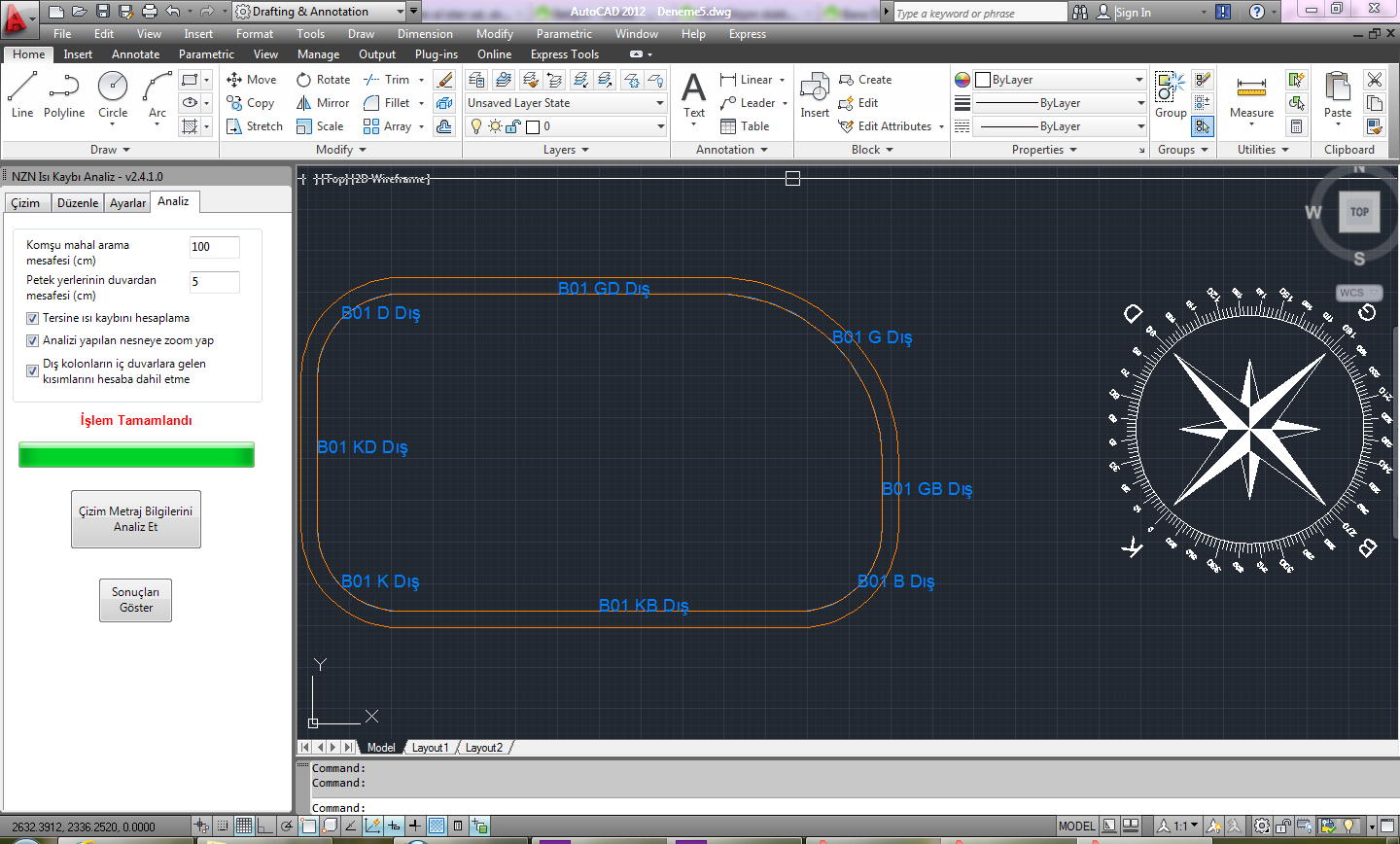1400x844 pixels.
Task: Toggle 'Analizi yapılan nesneye zoom yap' checkbox
Action: 32,340
